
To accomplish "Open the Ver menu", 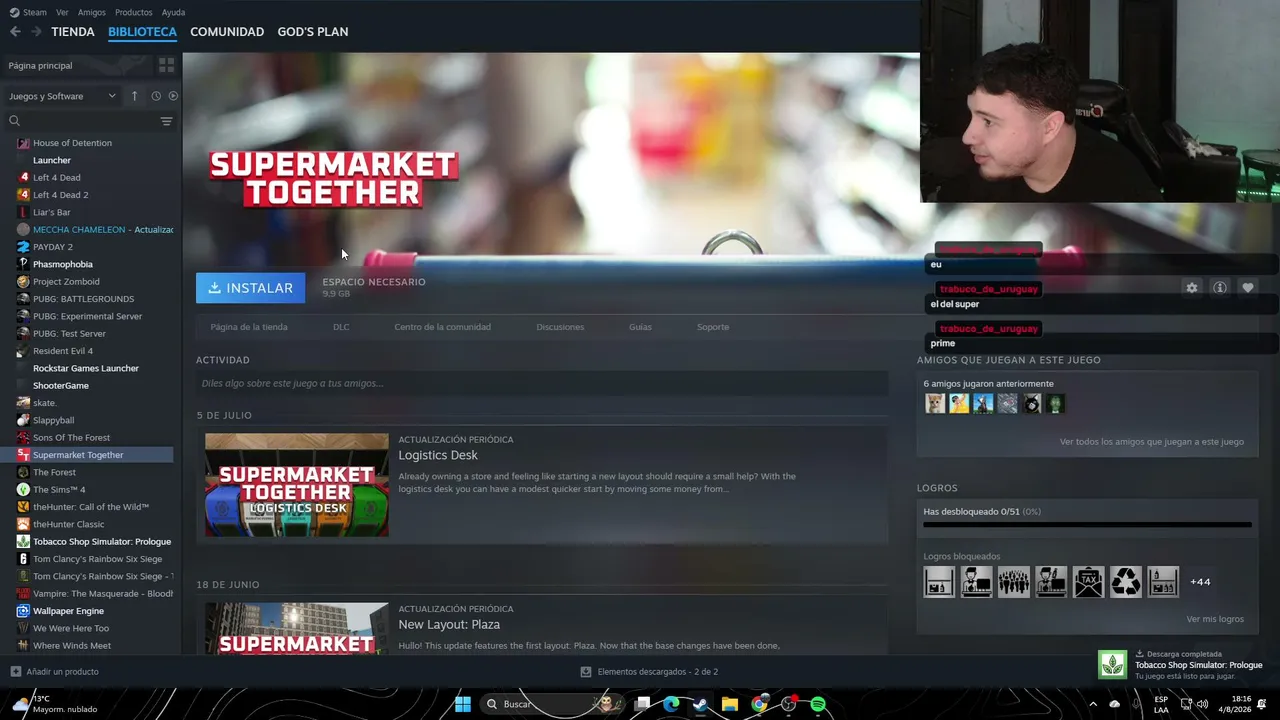I will [x=62, y=12].
